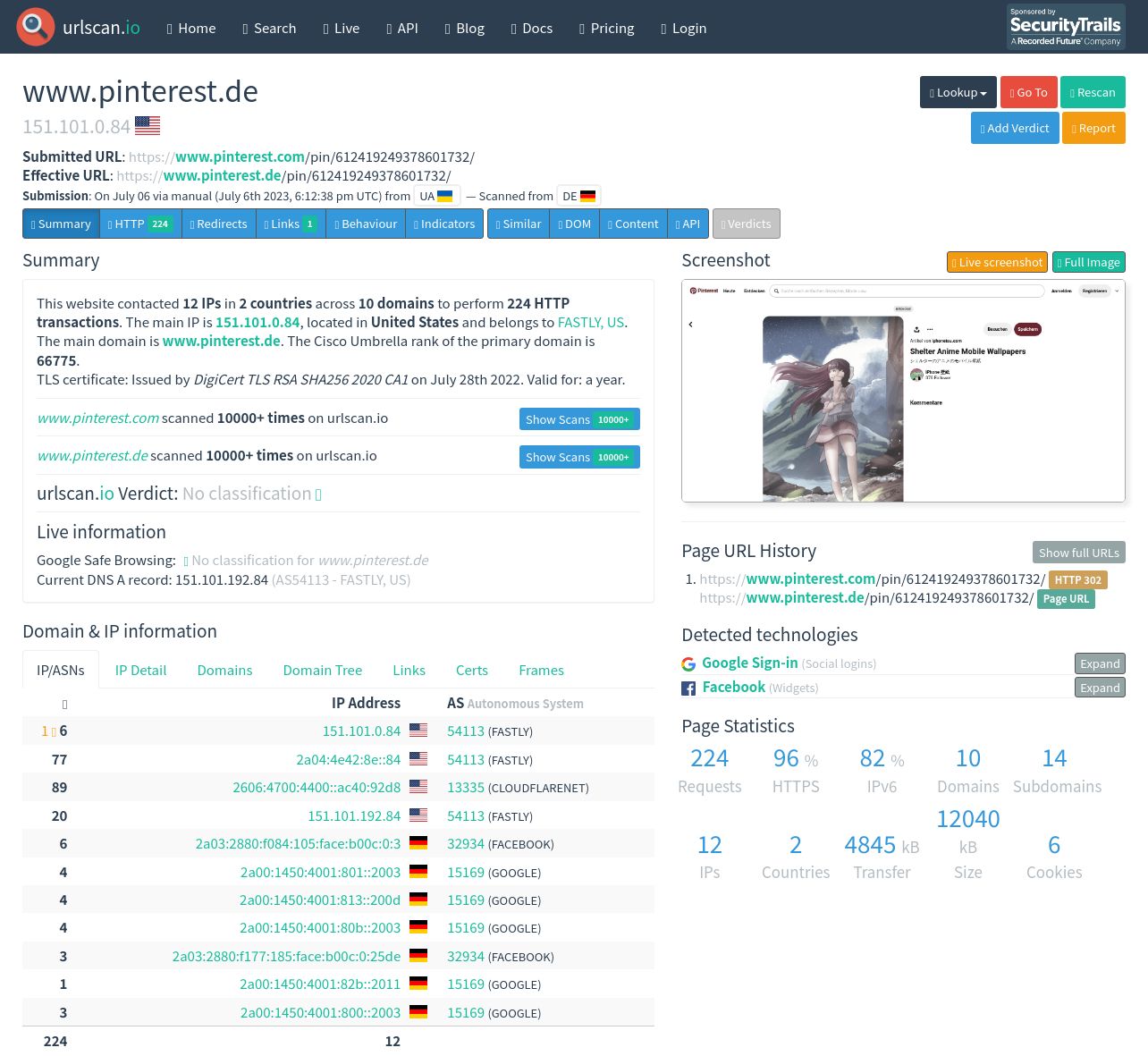Switch to the Links 1 tab

point(291,224)
